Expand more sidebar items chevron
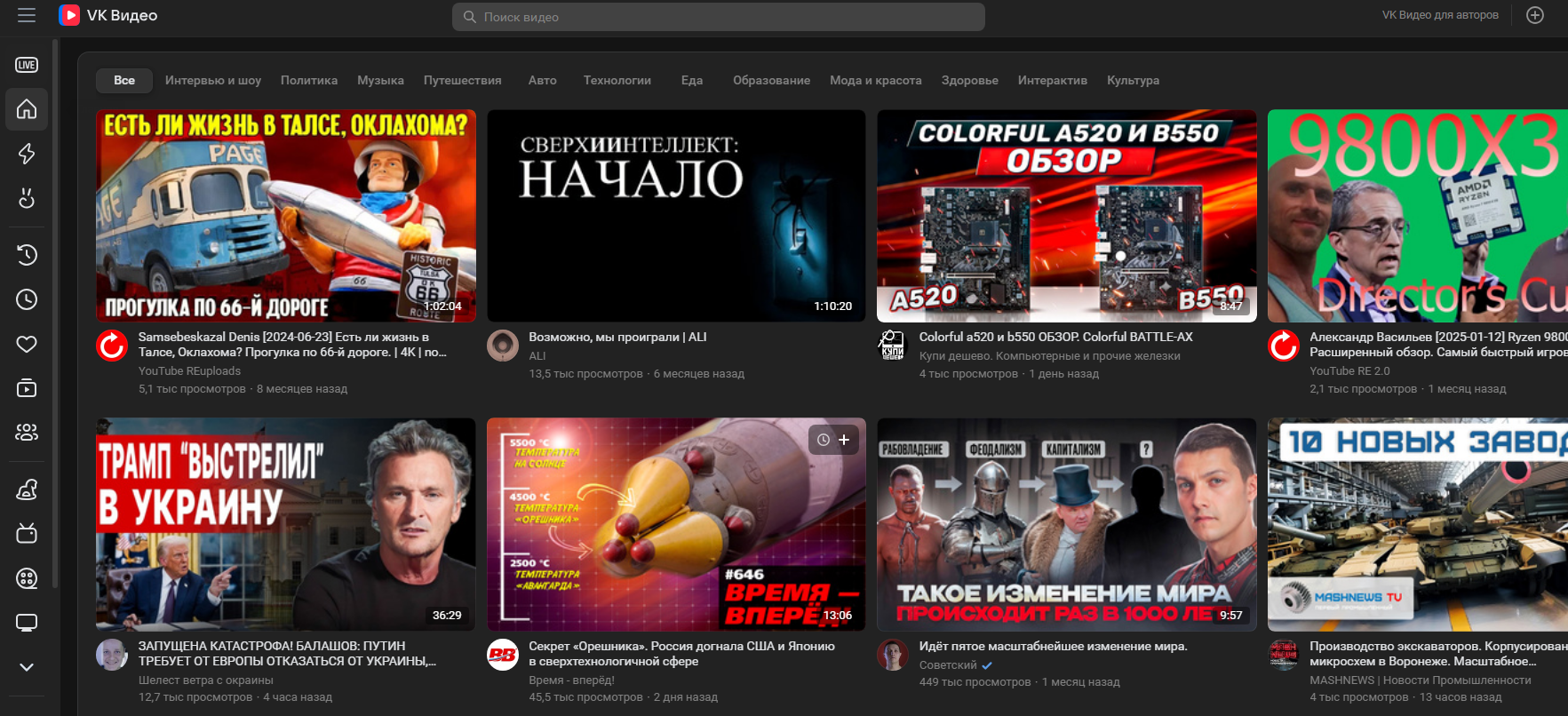The image size is (1568, 716). click(27, 667)
